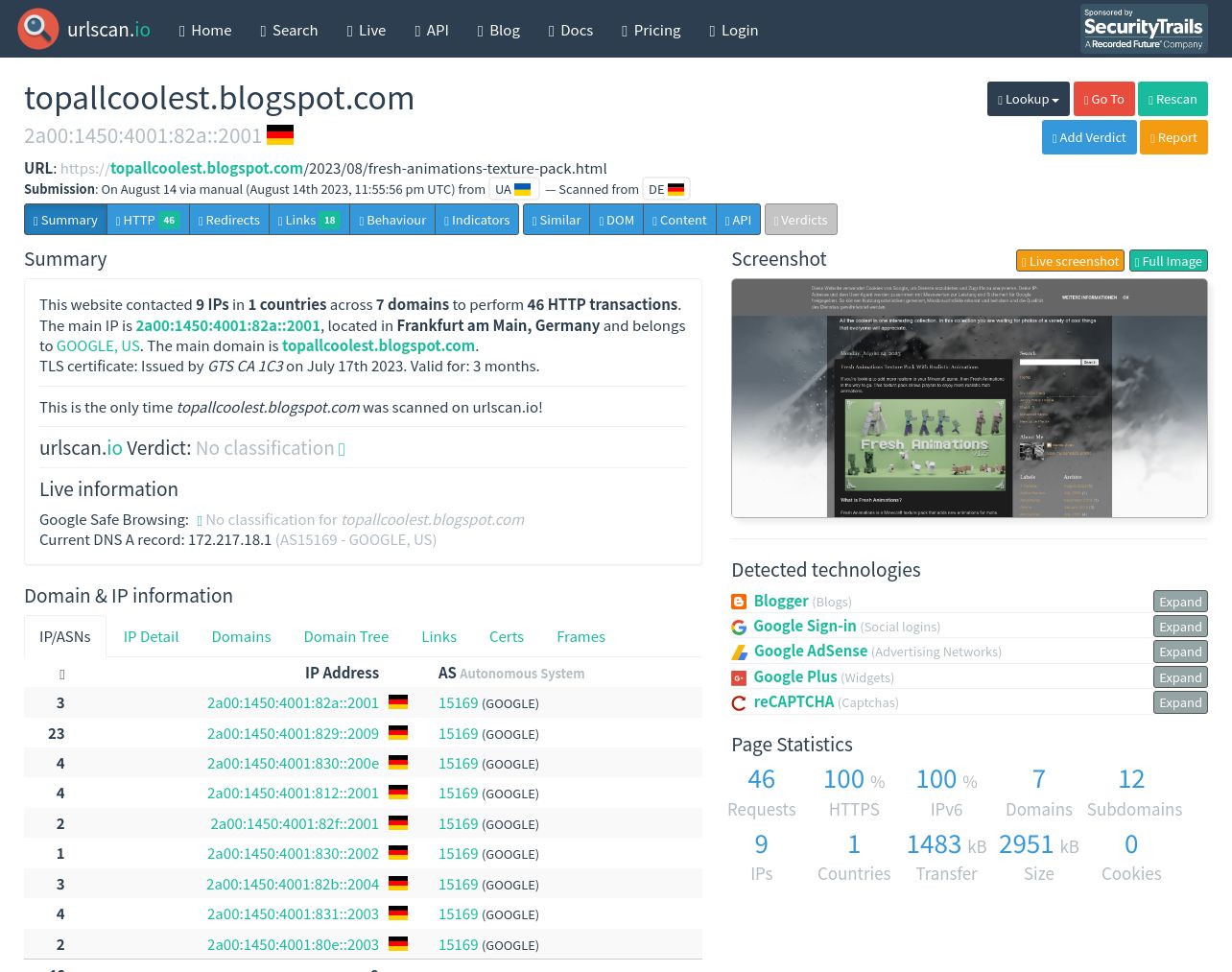
Task: Click the orange Report button
Action: [x=1173, y=137]
